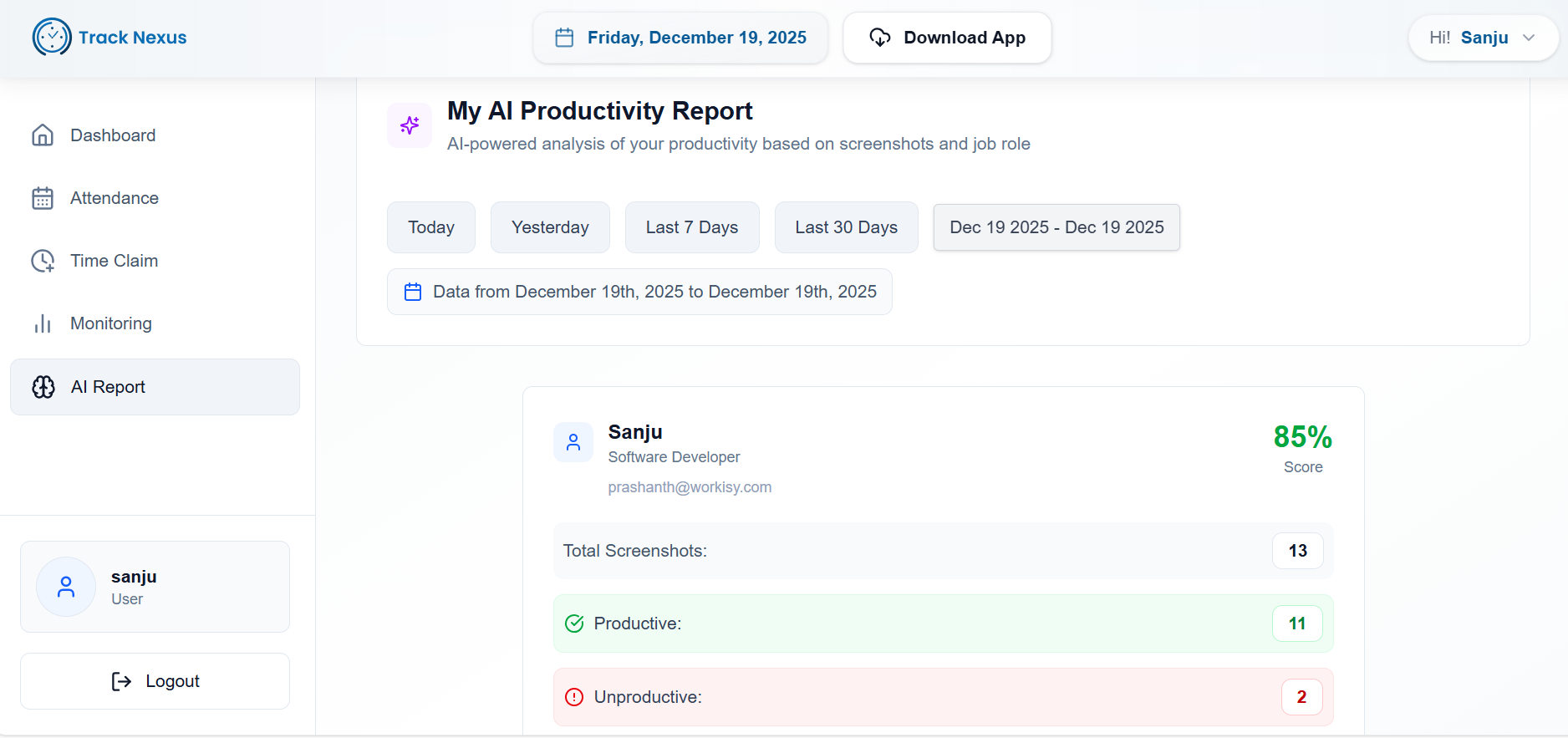
Task: Click Sanju's profile icon in report card
Action: click(573, 442)
